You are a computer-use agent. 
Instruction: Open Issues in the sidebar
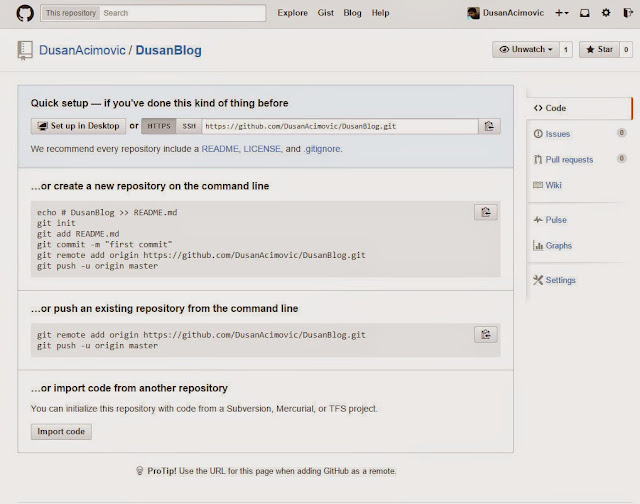point(558,134)
